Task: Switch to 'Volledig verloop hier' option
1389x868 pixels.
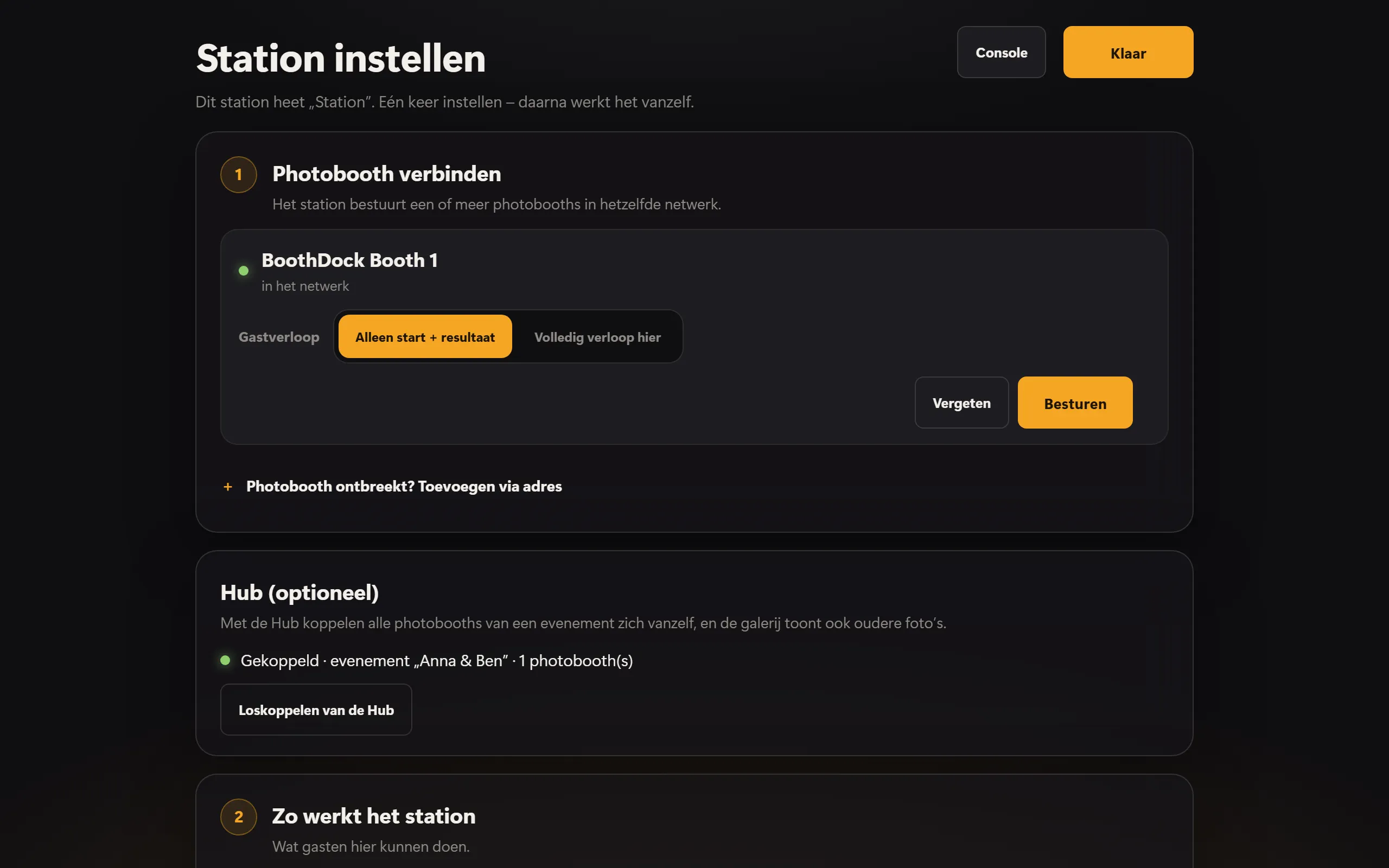Action: [x=597, y=337]
